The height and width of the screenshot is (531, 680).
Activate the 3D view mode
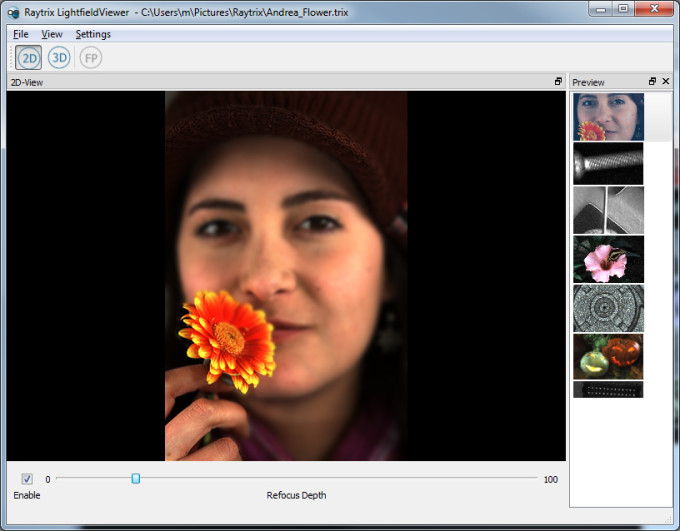tap(59, 58)
